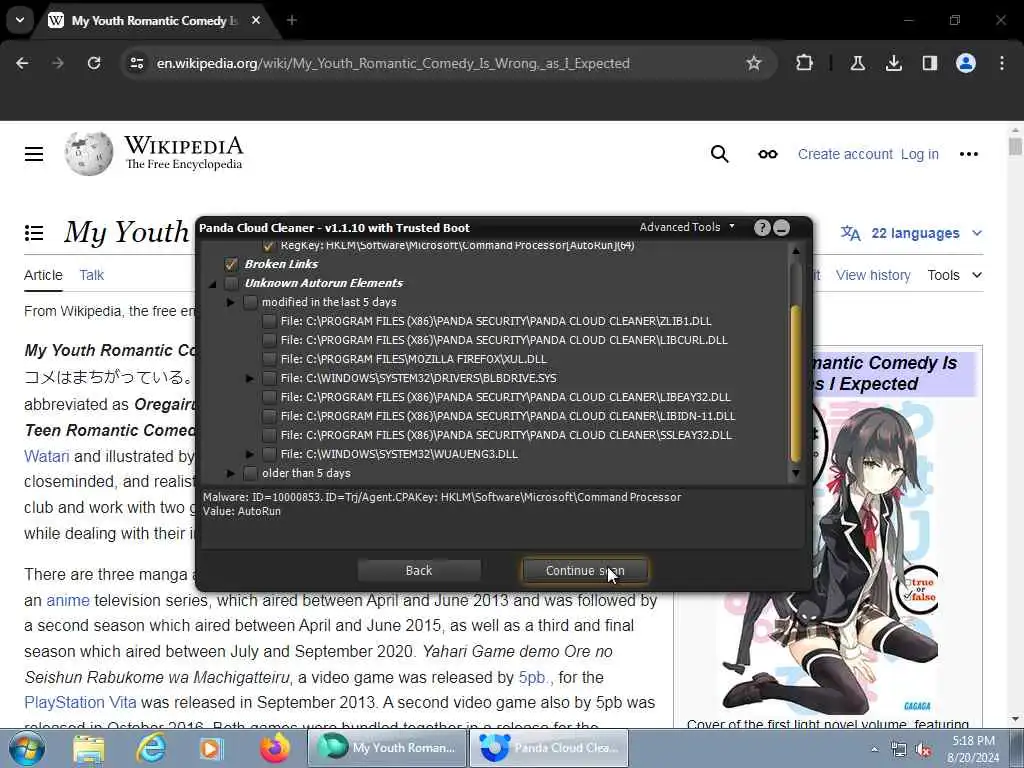Open Wikipedia main hamburger menu
Image resolution: width=1024 pixels, height=768 pixels.
[x=34, y=154]
